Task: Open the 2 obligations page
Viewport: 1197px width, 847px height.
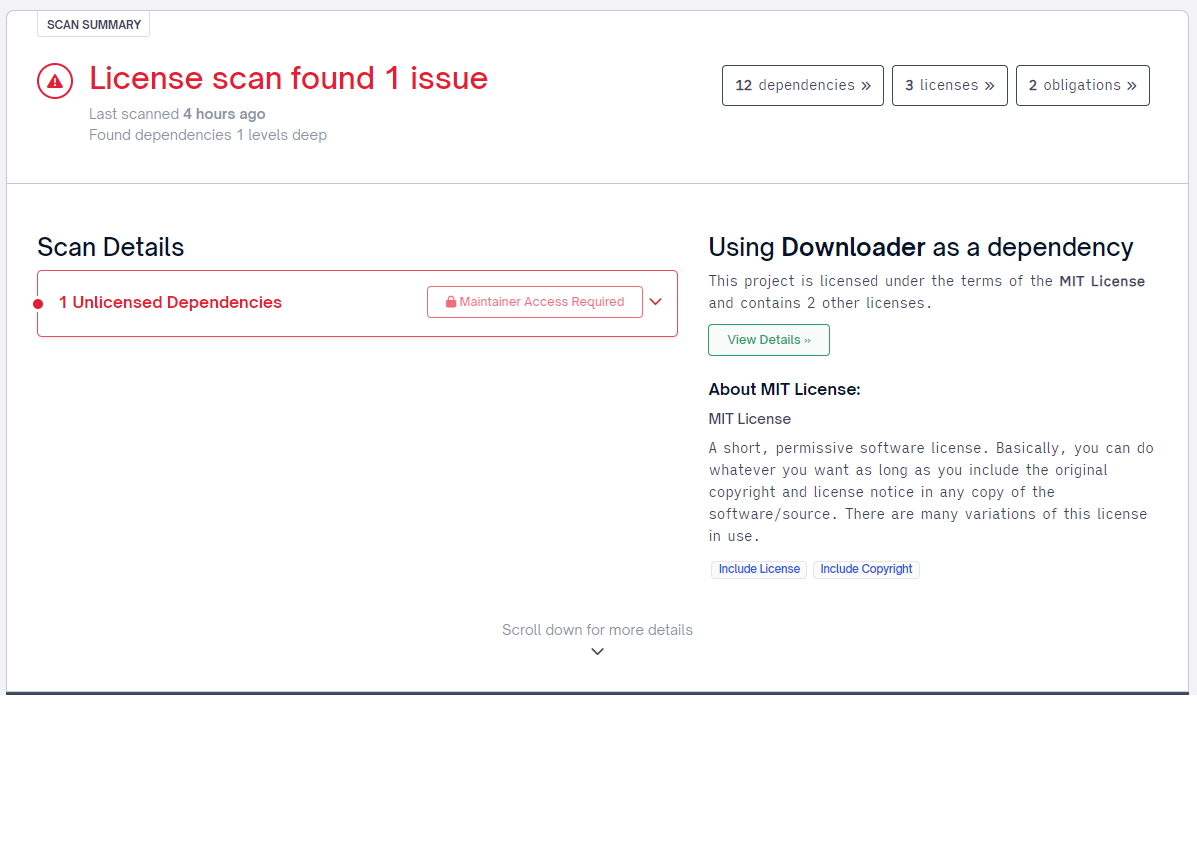Action: click(x=1082, y=85)
